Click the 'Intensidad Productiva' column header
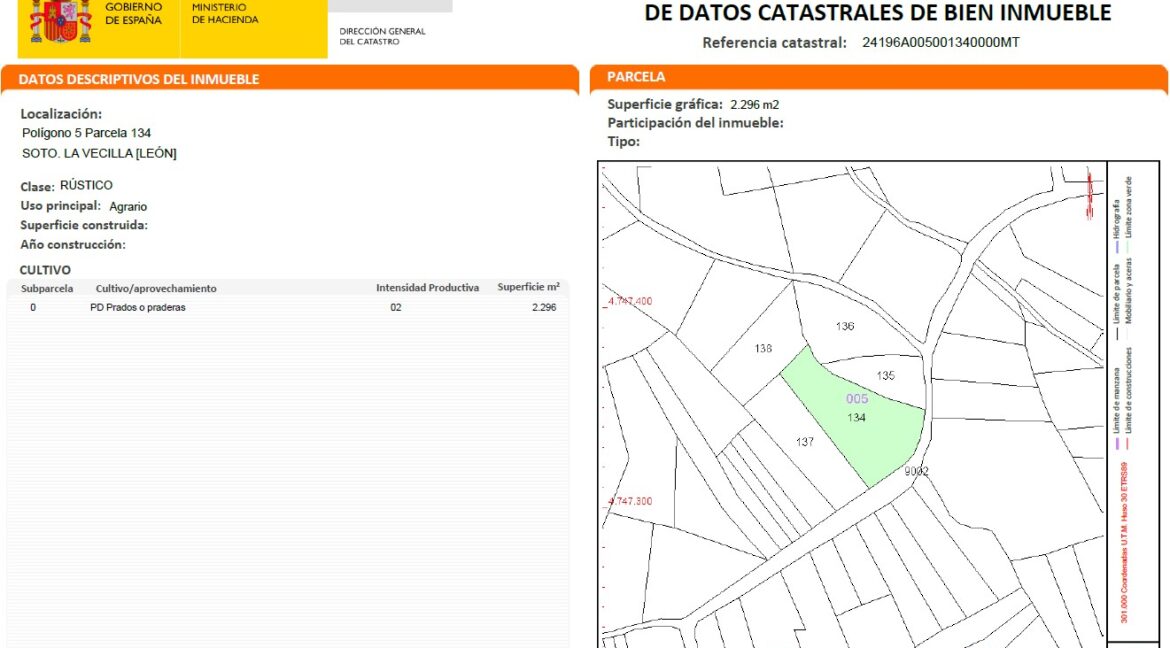Screen dimensions: 1170x648 pyautogui.click(x=428, y=288)
